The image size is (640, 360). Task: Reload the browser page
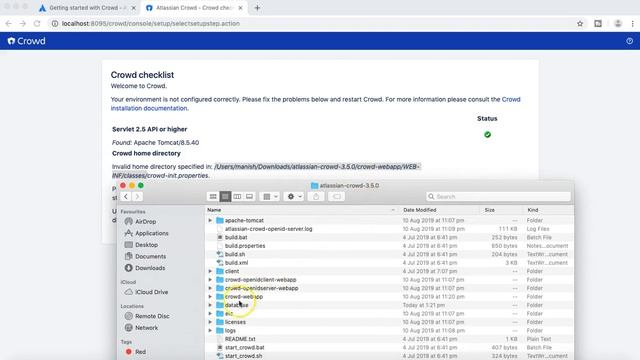pos(37,24)
